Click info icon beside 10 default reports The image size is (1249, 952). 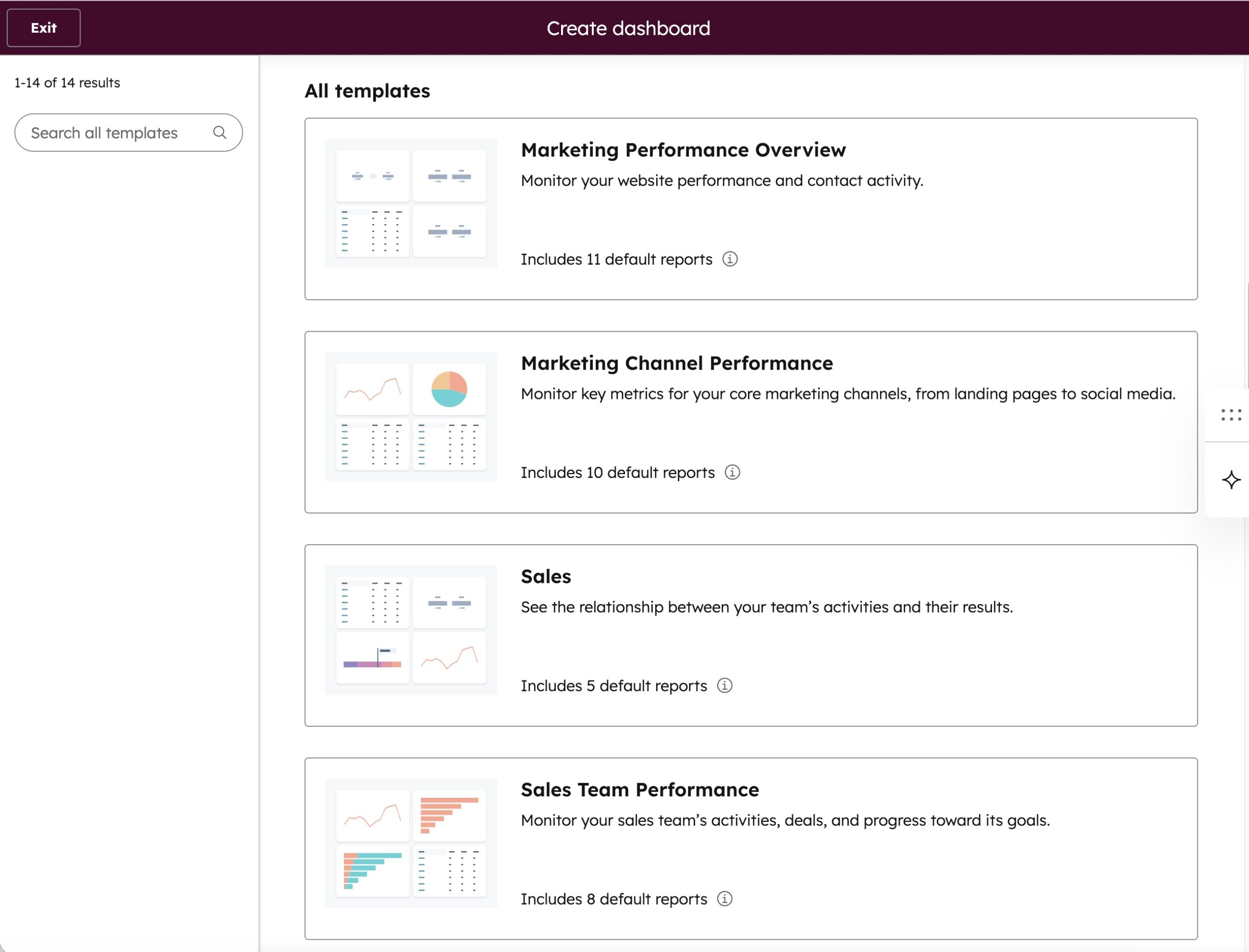click(732, 472)
